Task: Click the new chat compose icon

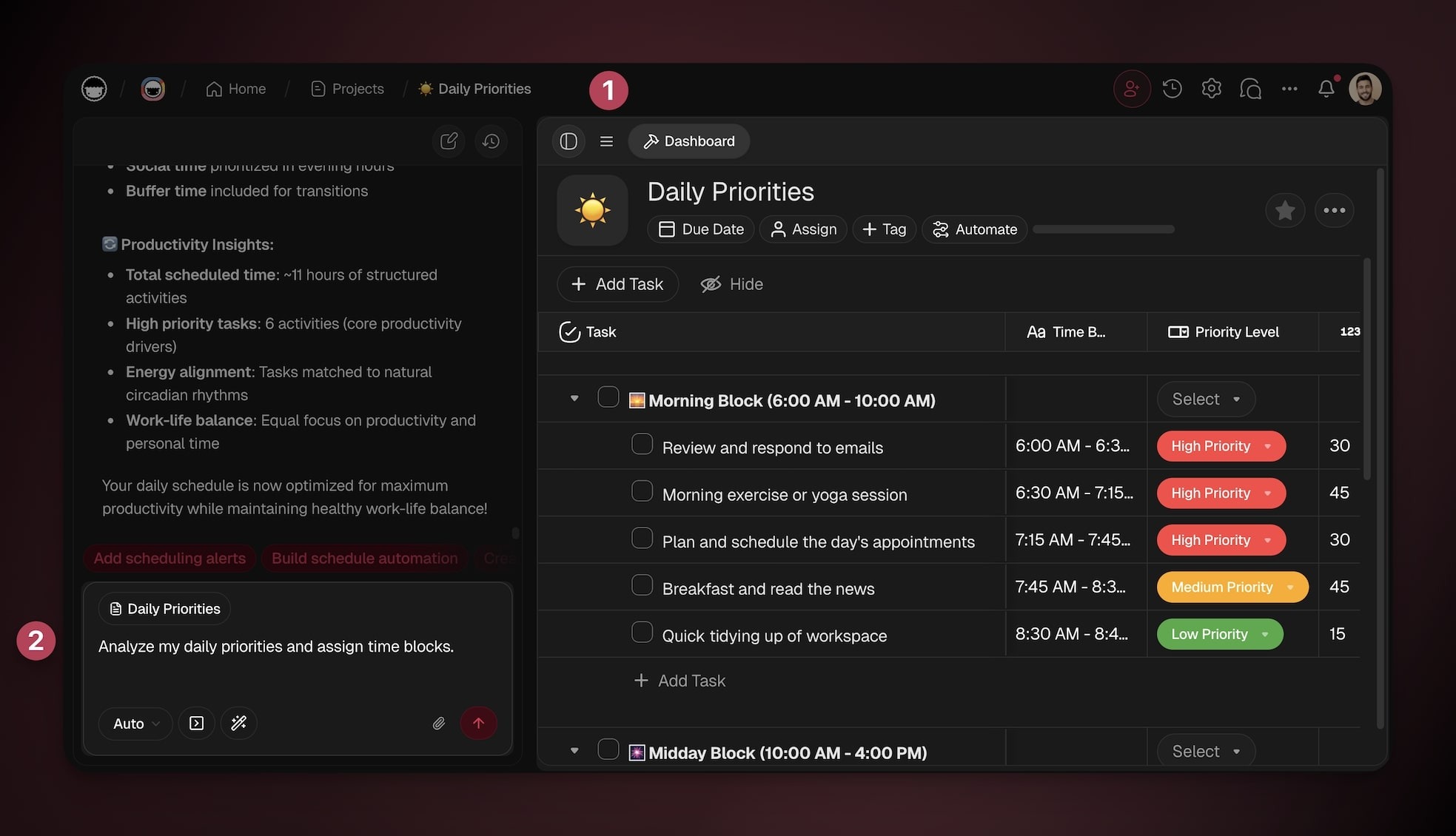Action: tap(449, 141)
